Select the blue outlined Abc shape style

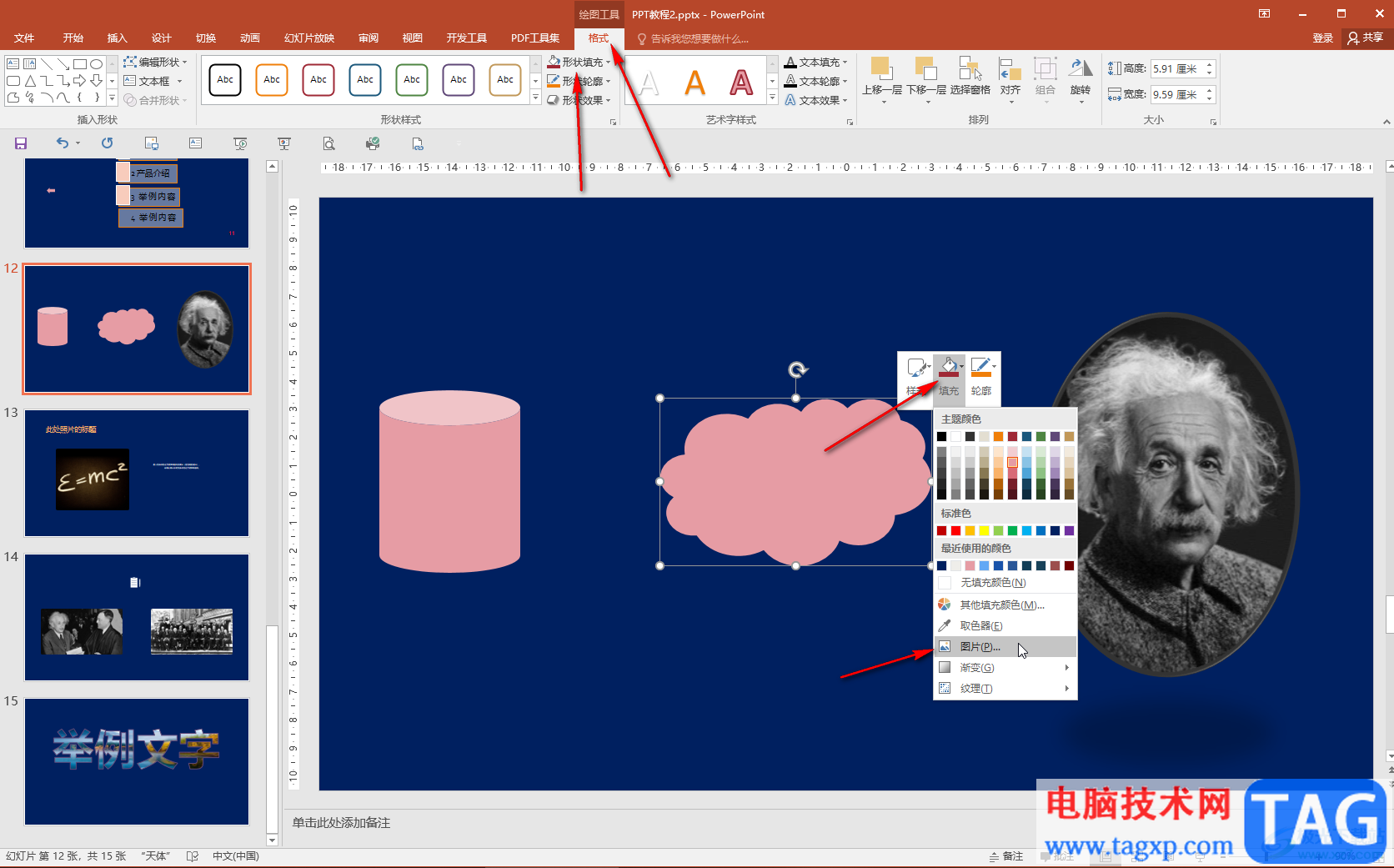pos(365,80)
